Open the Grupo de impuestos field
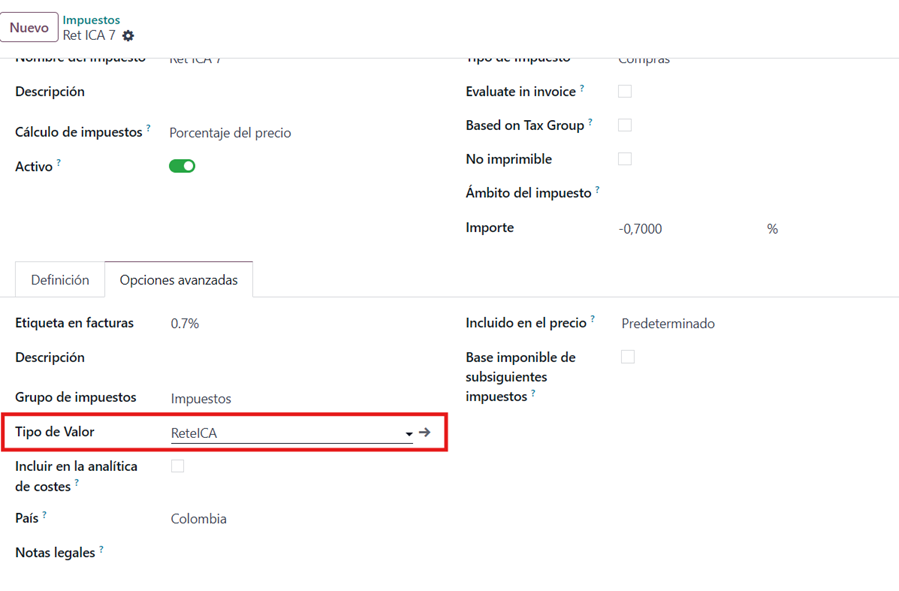This screenshot has width=899, height=591. coord(201,399)
